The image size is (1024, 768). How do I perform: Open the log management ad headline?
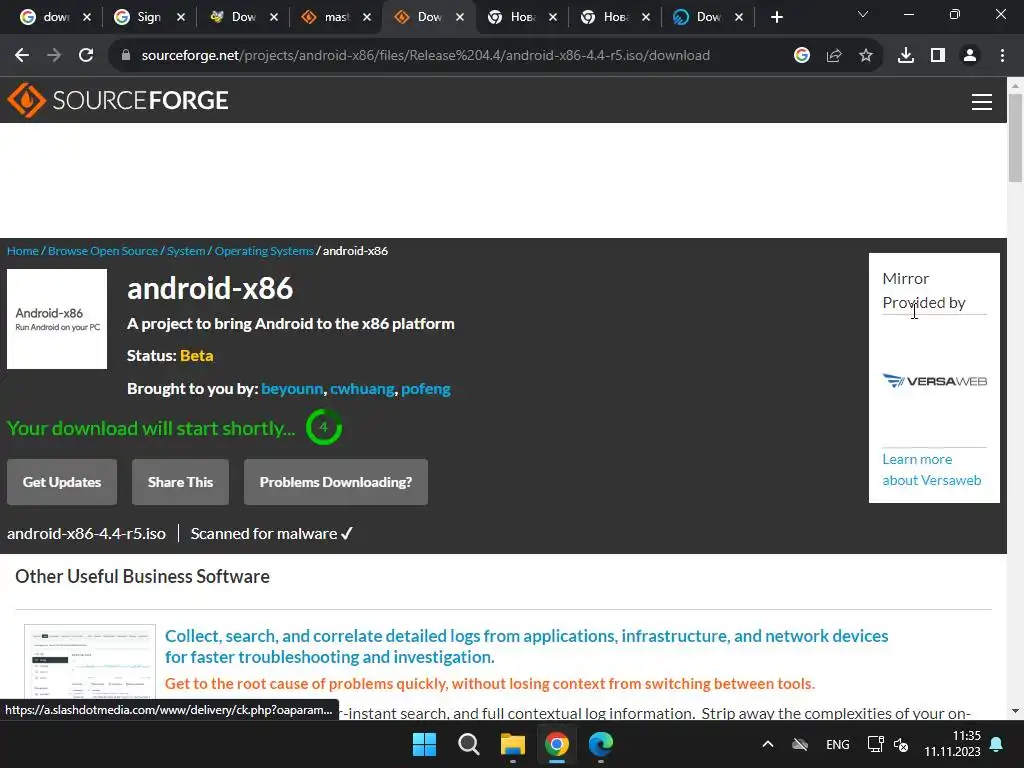(x=526, y=646)
